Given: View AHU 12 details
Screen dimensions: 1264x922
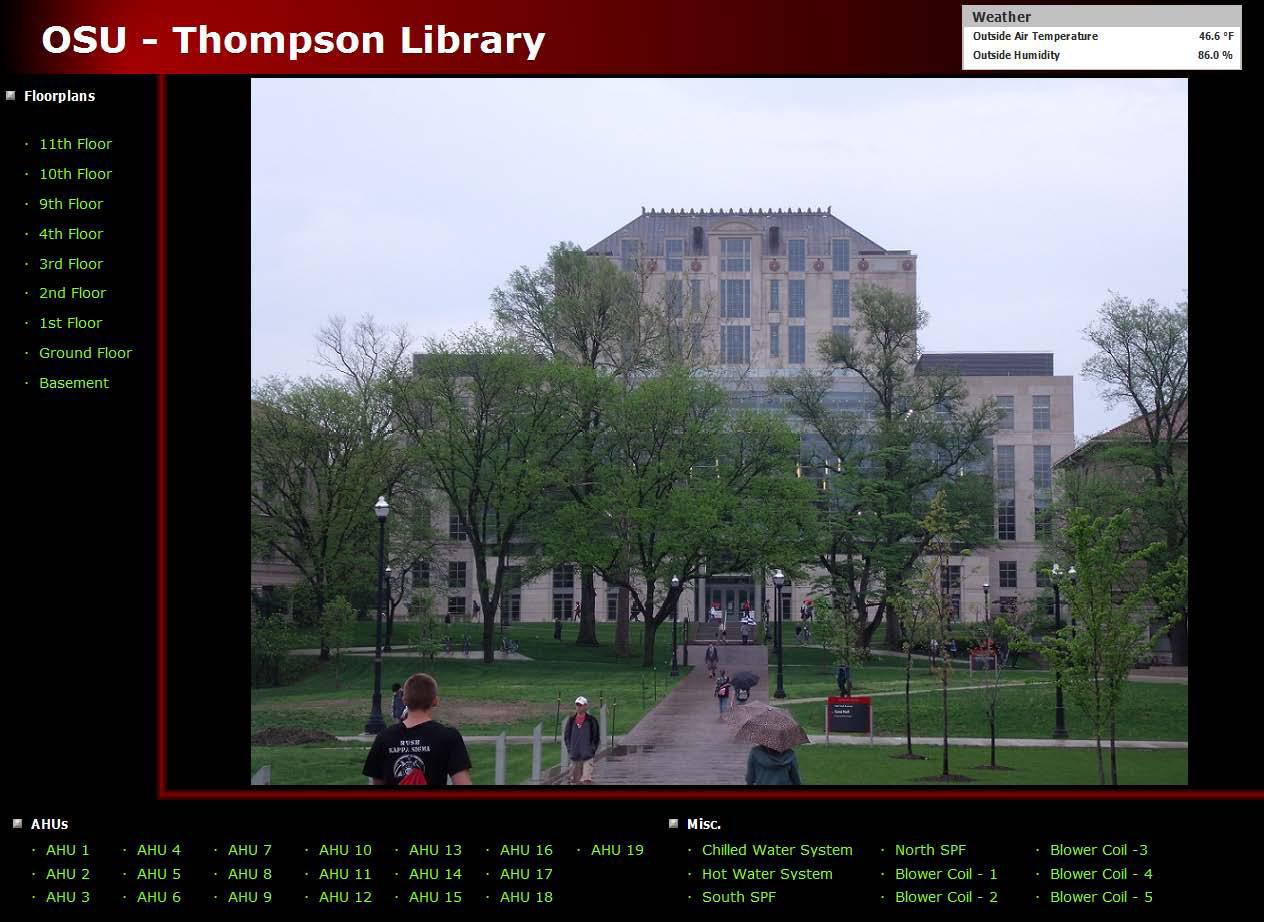Looking at the screenshot, I should coord(345,897).
